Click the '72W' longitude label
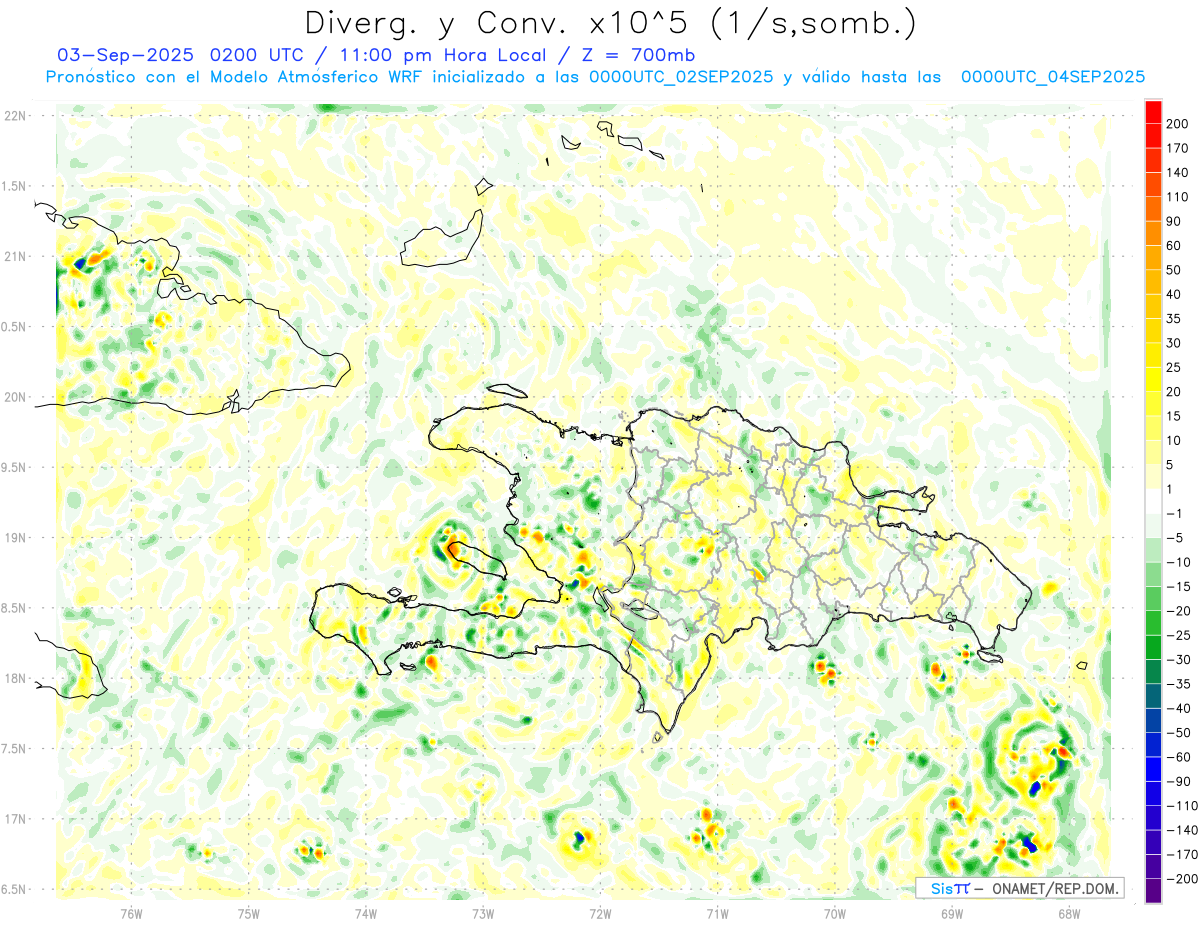 click(600, 913)
